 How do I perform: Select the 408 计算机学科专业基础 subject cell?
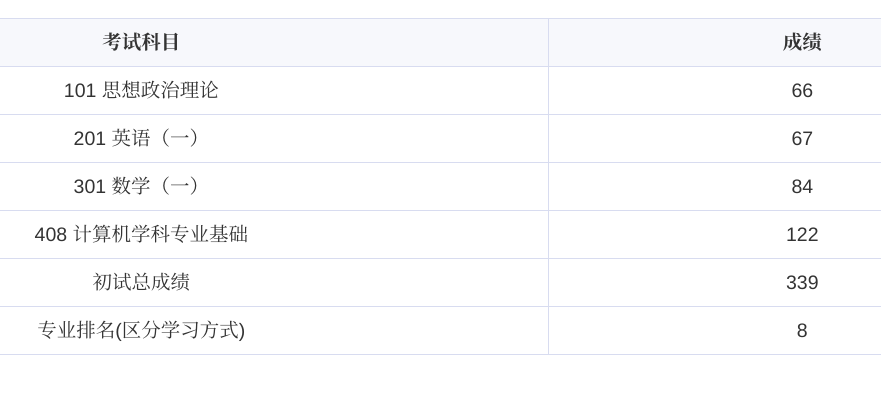click(140, 234)
